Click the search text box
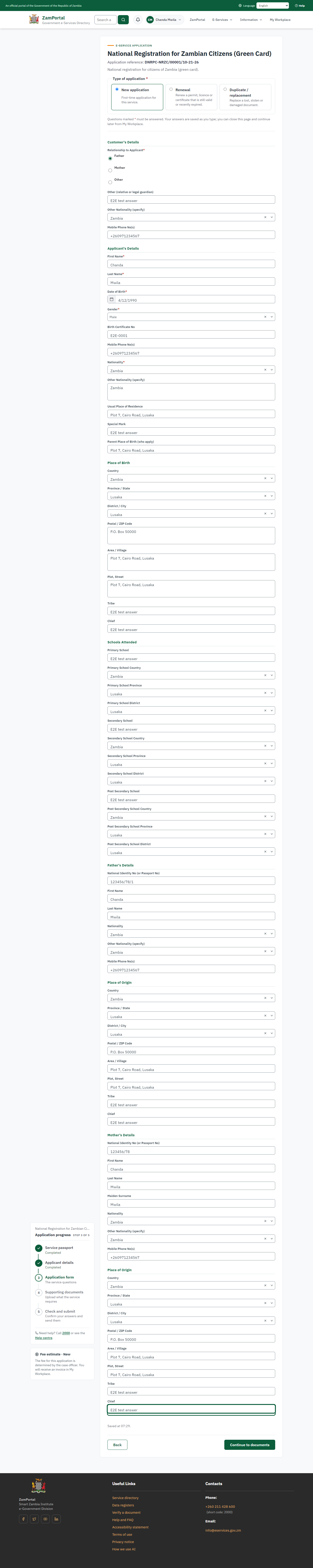The image size is (313, 1568). click(x=105, y=19)
